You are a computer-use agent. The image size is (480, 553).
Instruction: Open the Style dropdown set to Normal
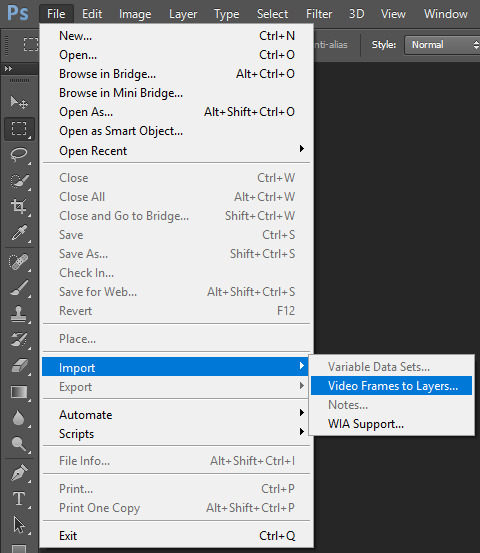[x=442, y=45]
